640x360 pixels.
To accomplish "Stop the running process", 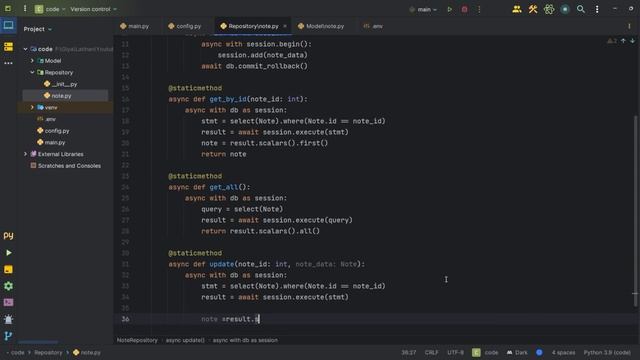I will point(464,9).
